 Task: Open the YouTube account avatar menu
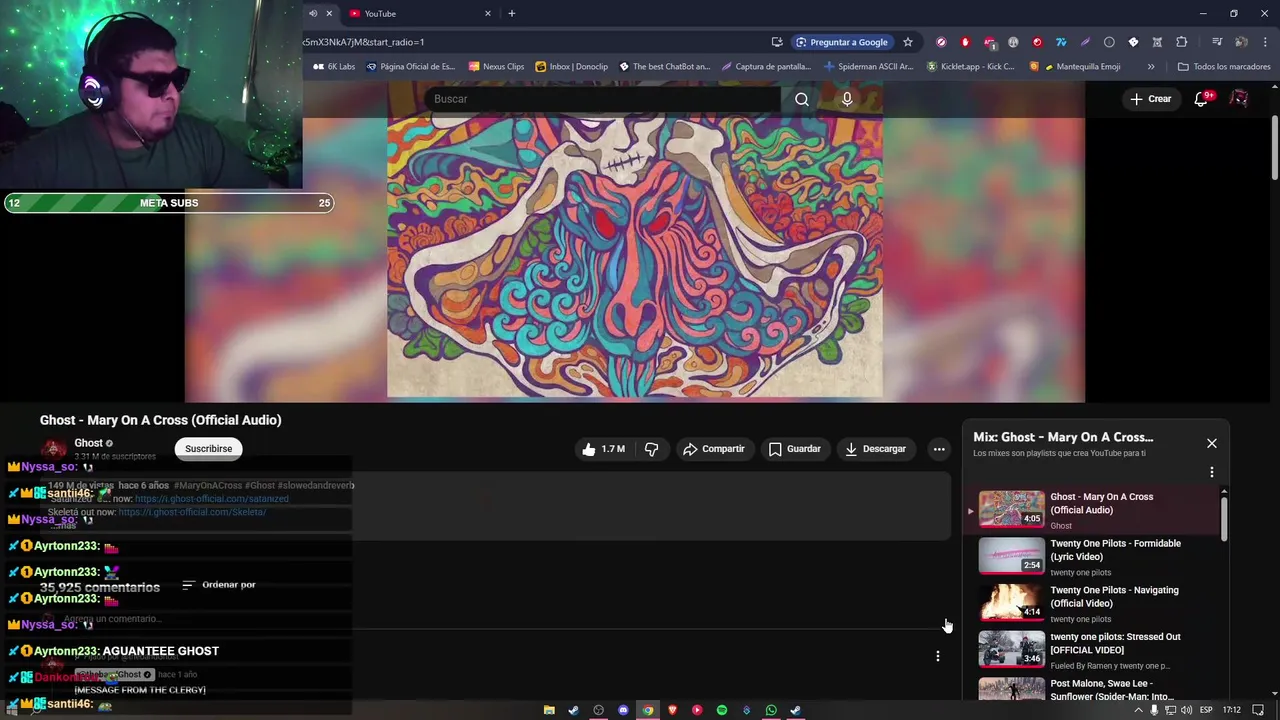click(1239, 99)
